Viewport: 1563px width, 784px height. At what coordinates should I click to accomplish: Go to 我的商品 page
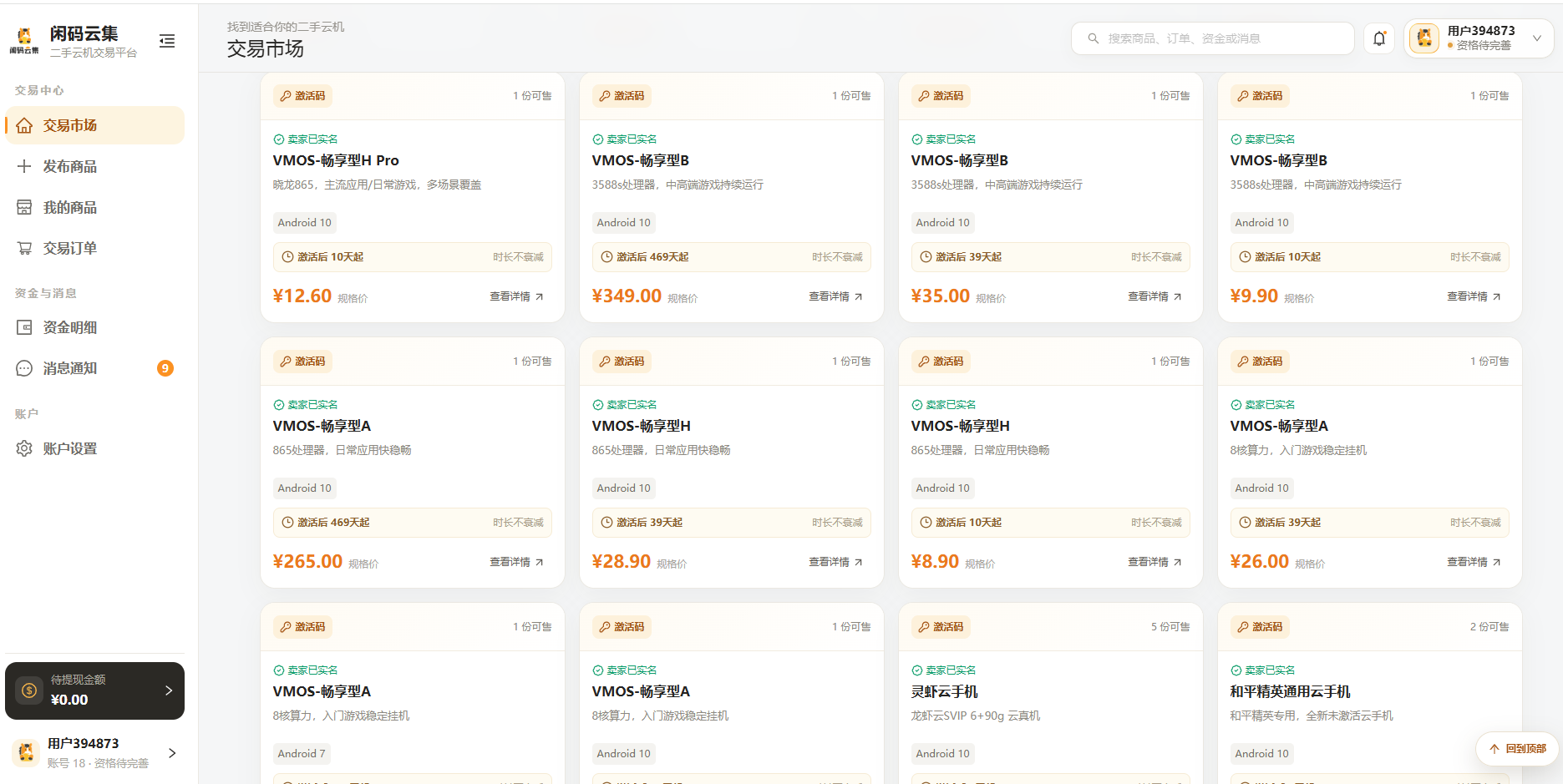point(94,207)
